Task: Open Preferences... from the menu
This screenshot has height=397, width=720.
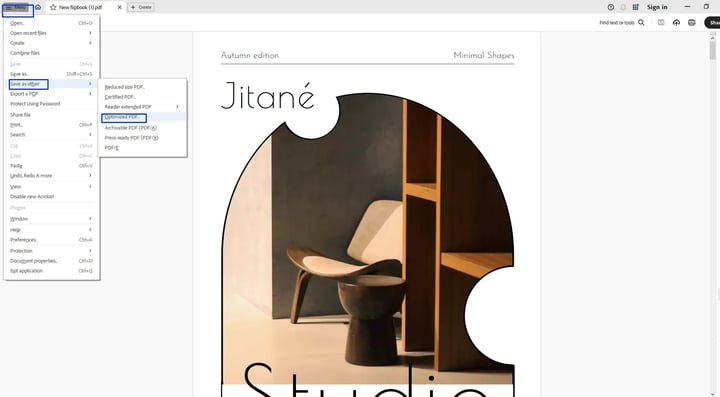Action: pos(51,240)
